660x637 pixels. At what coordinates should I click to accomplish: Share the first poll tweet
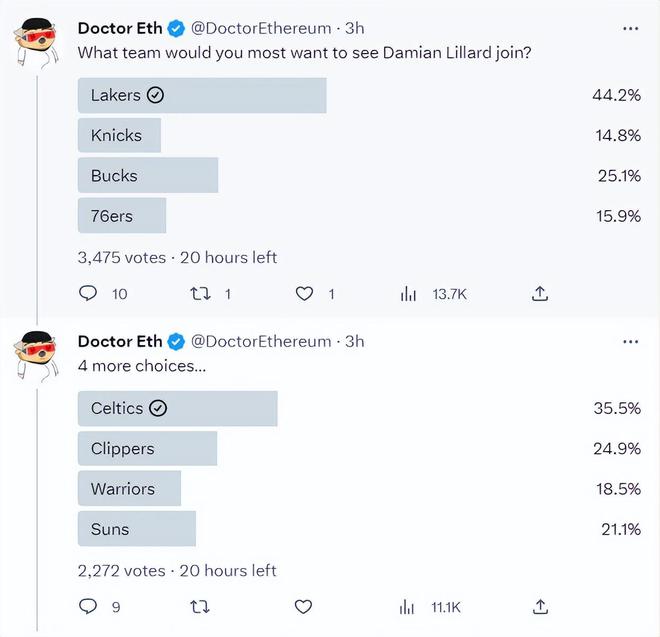(x=540, y=293)
